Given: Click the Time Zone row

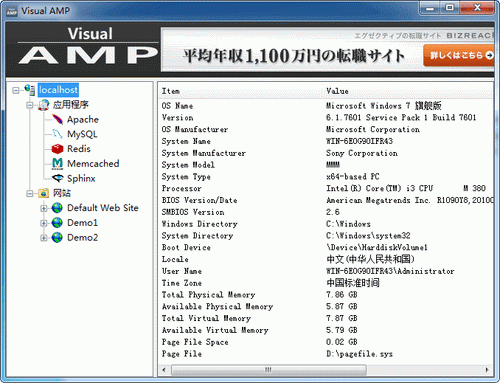Looking at the screenshot, I should (325, 283).
